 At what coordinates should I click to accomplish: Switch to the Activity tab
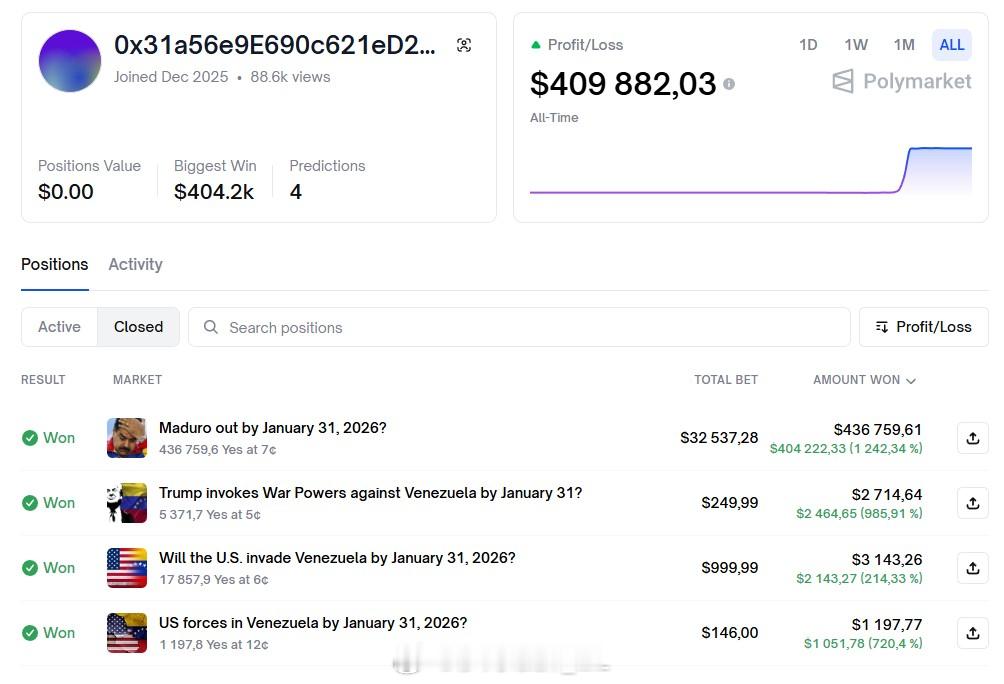click(135, 264)
